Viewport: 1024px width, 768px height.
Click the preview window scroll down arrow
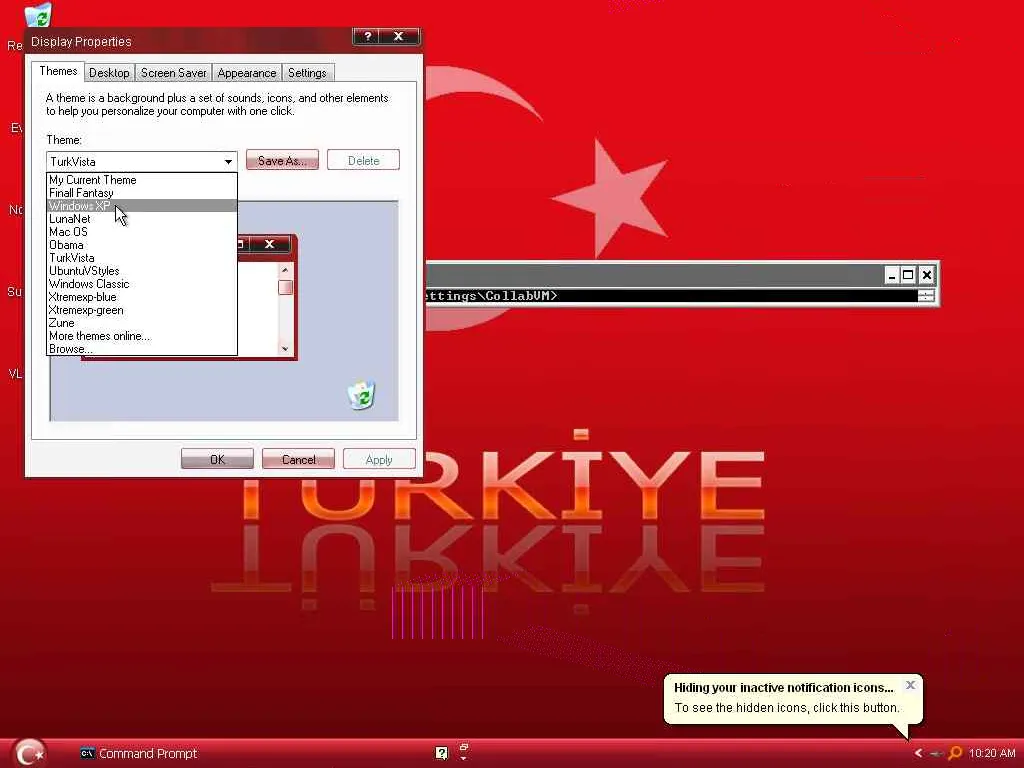click(x=285, y=349)
